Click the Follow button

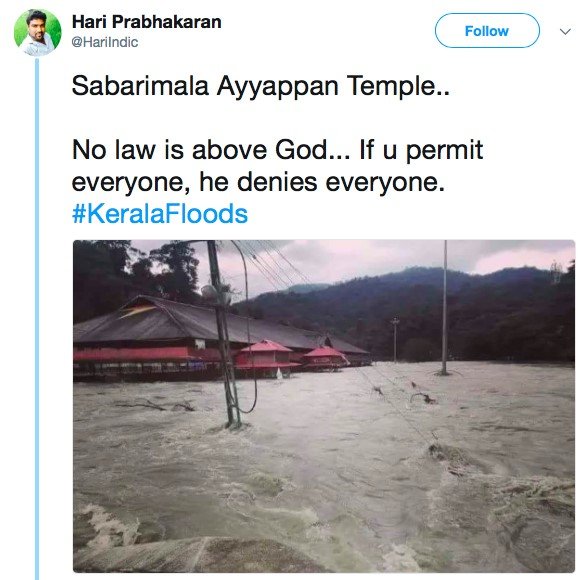point(487,31)
